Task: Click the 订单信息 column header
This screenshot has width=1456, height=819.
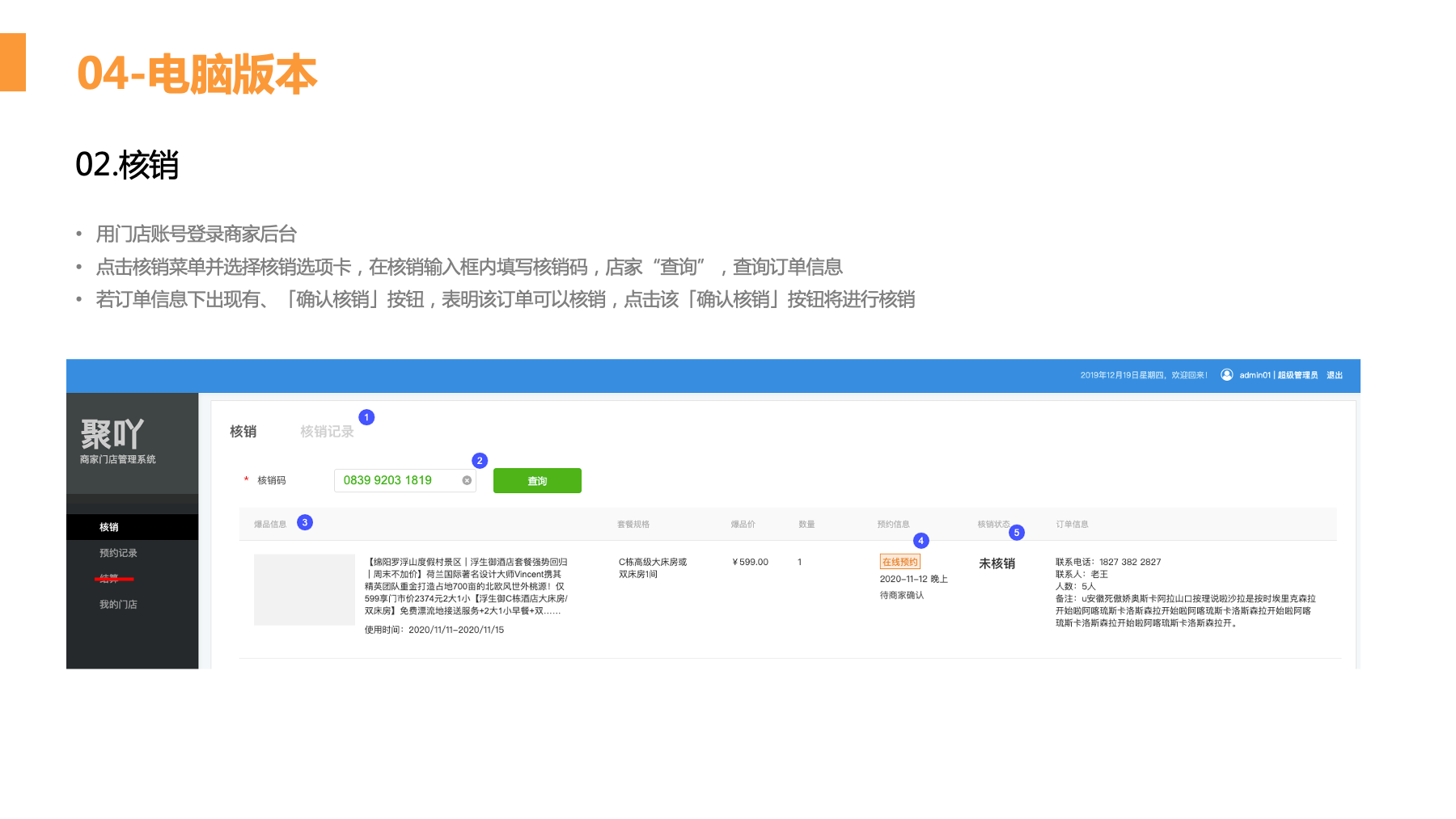Action: pos(1072,525)
